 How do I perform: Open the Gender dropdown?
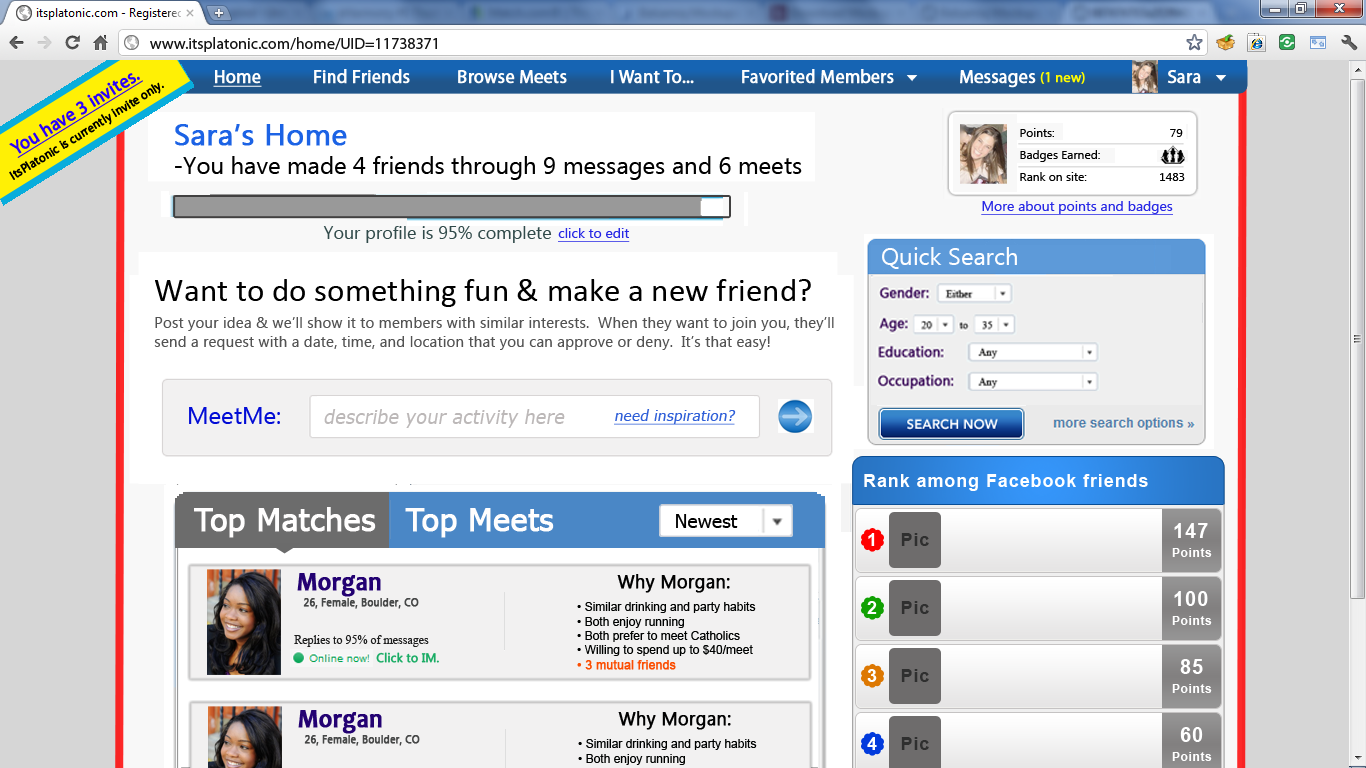(x=974, y=294)
